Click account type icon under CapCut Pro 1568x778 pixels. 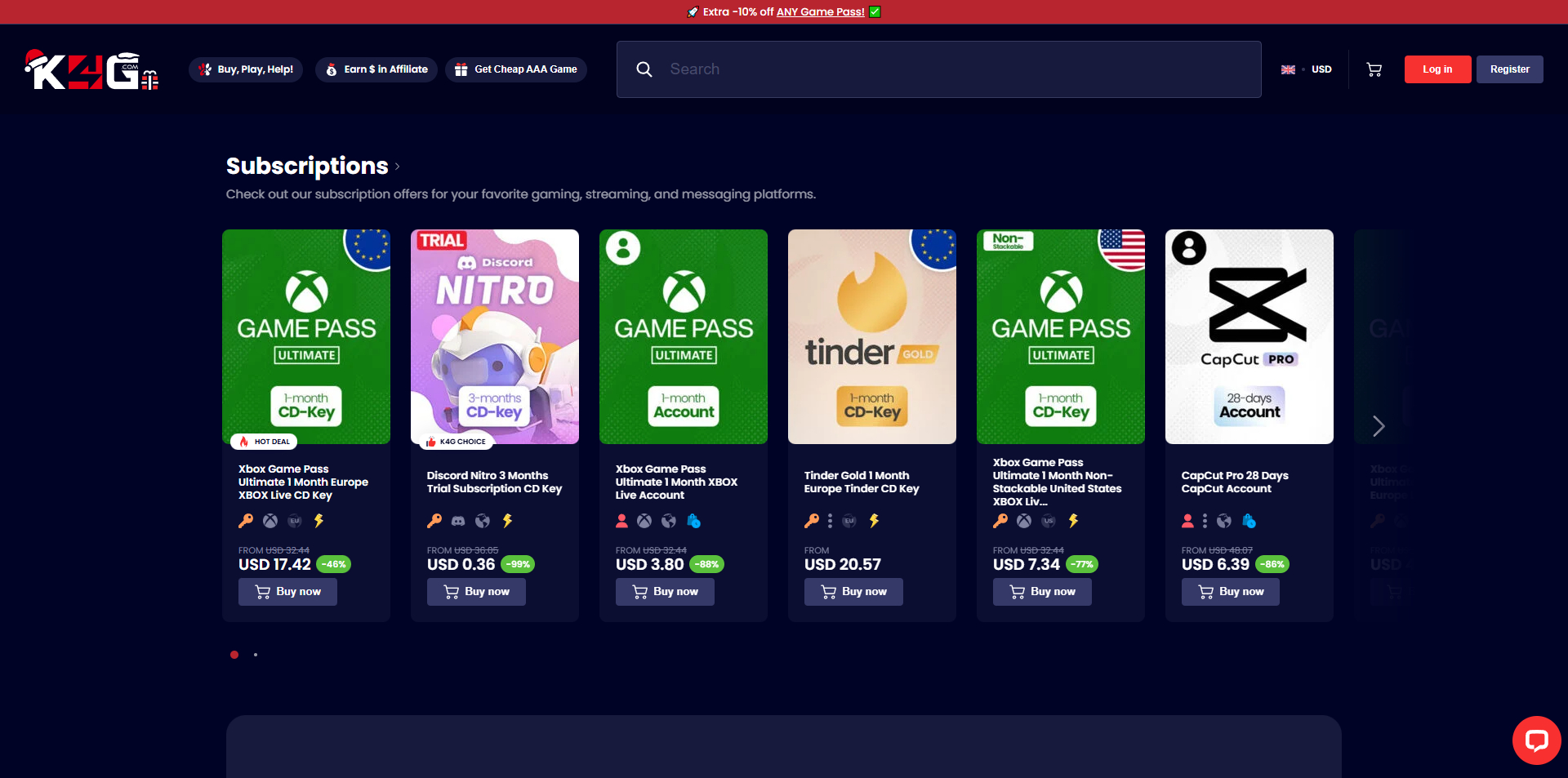[1187, 521]
